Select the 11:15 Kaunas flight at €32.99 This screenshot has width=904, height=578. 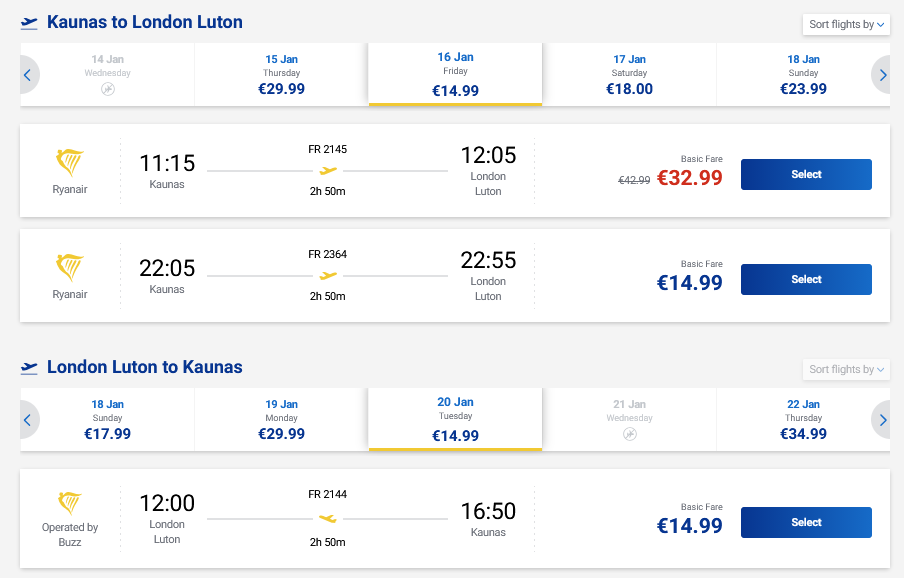[806, 174]
